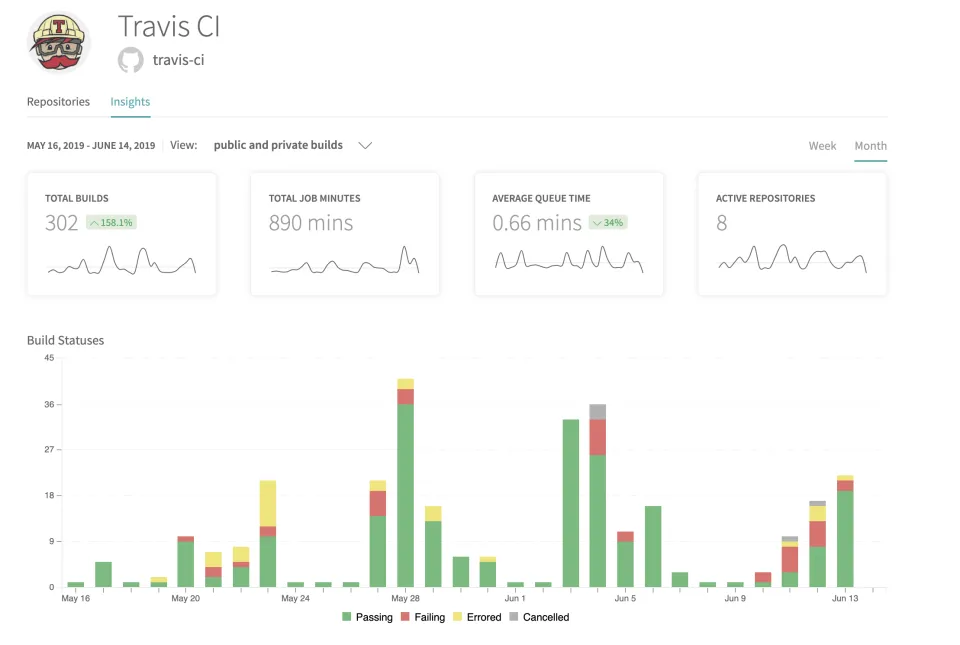Click the Total Job Minutes sparkline

(x=345, y=259)
